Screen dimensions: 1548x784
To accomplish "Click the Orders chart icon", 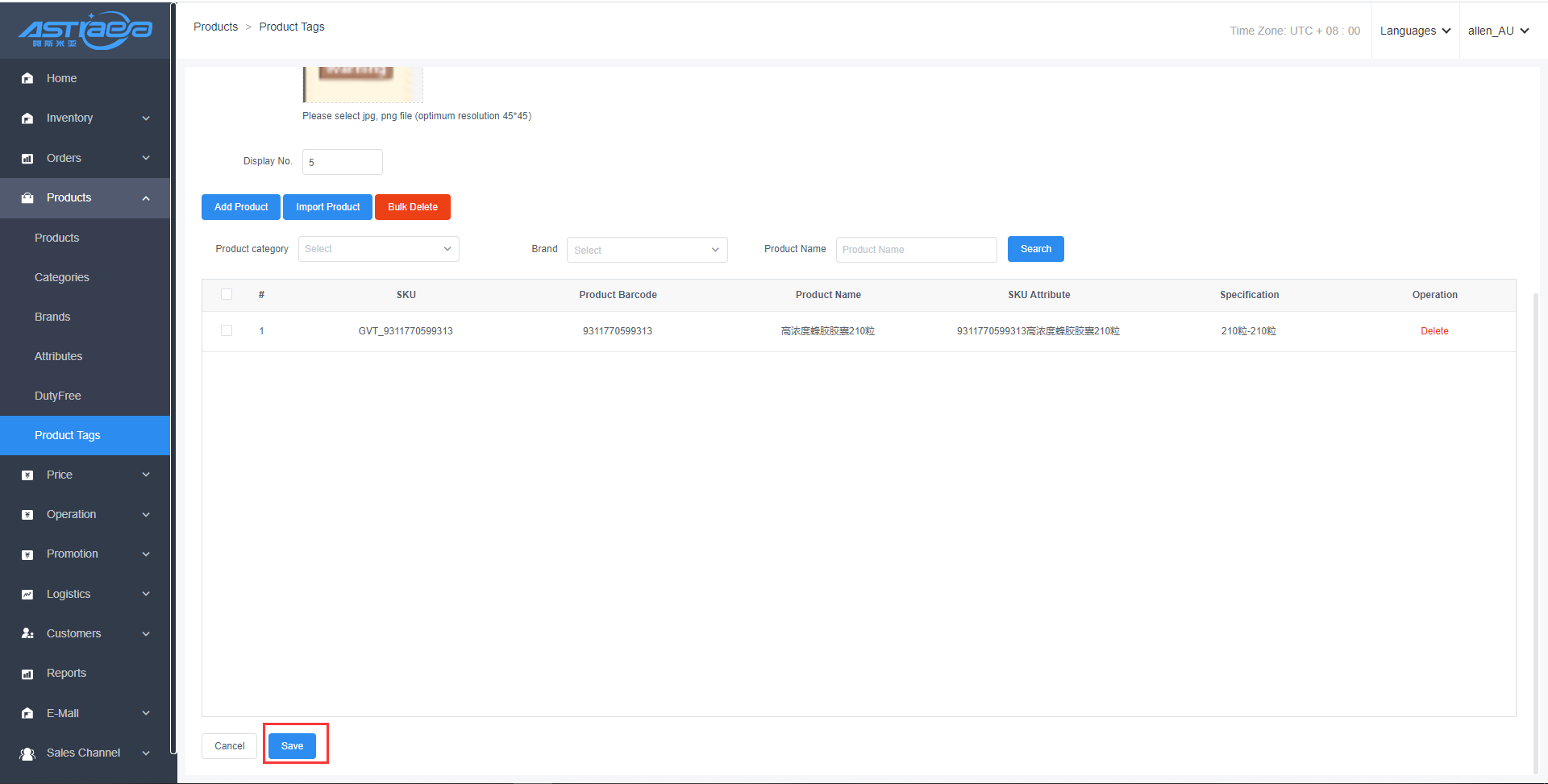I will pos(27,159).
